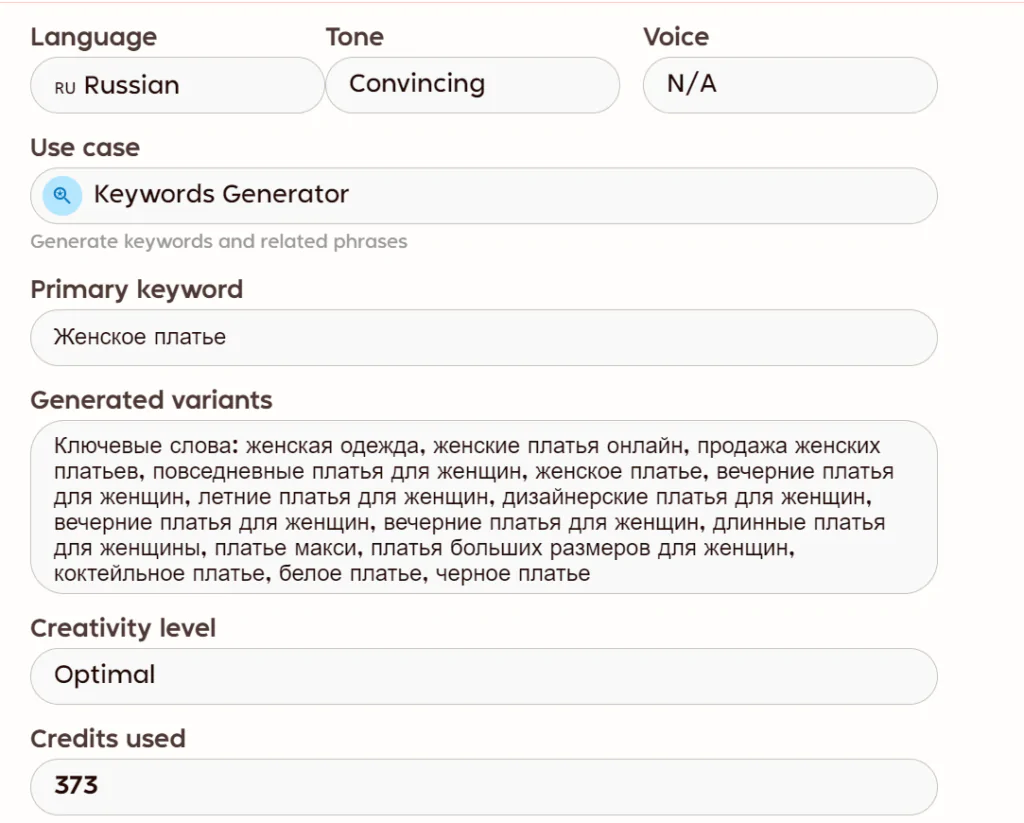This screenshot has height=823, width=1024.
Task: Click the RU language code badge
Action: click(65, 88)
